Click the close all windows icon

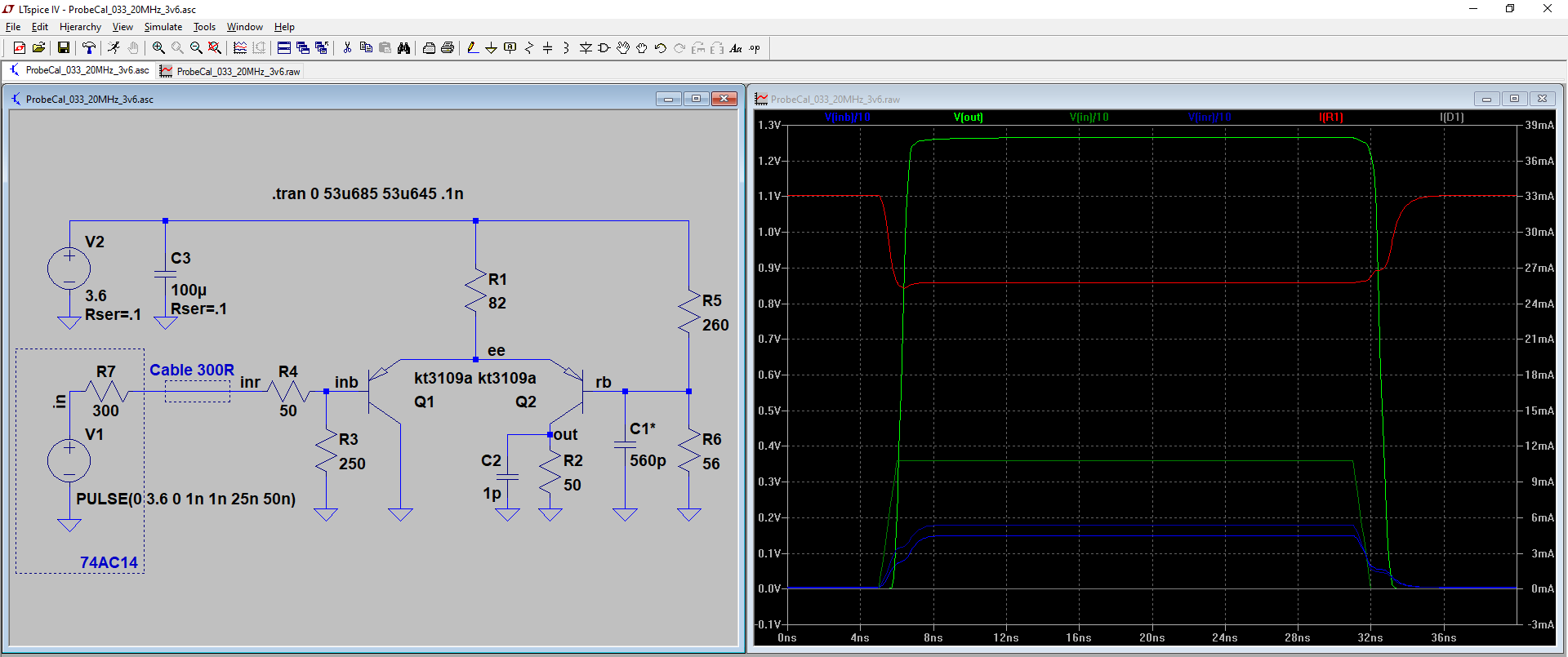(x=322, y=48)
